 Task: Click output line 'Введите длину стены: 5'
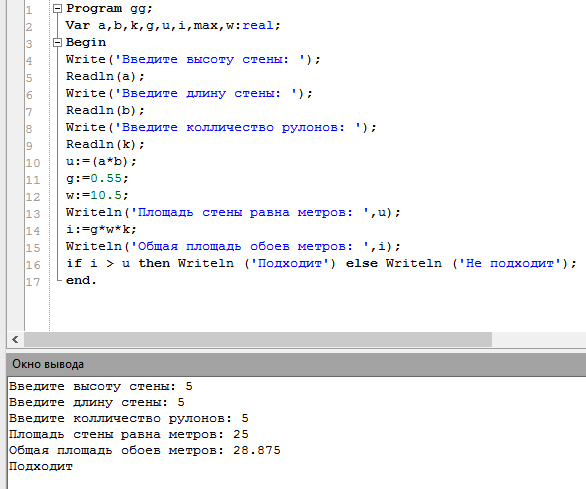[x=97, y=402]
